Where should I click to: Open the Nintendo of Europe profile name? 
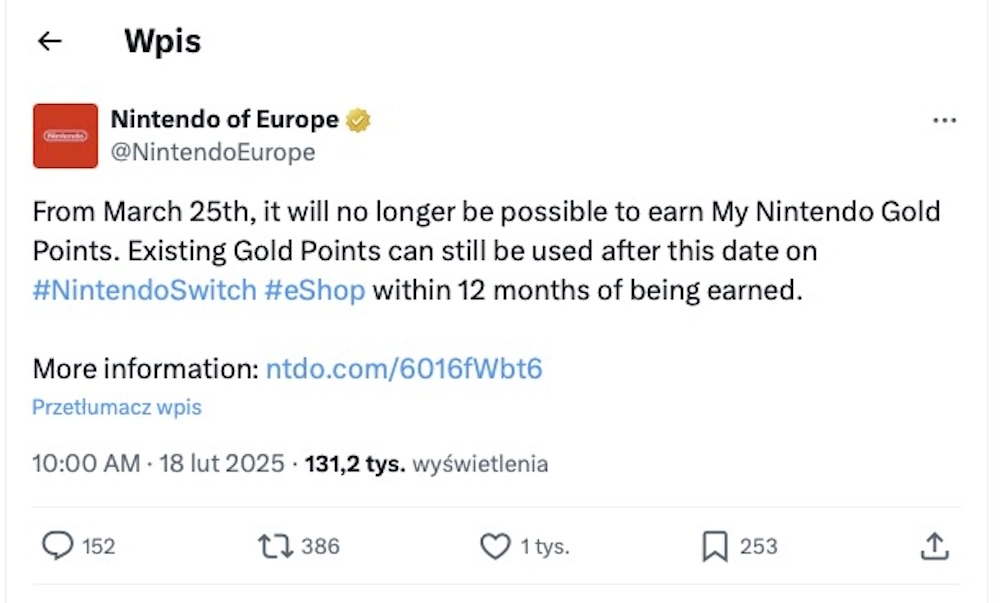coord(224,119)
